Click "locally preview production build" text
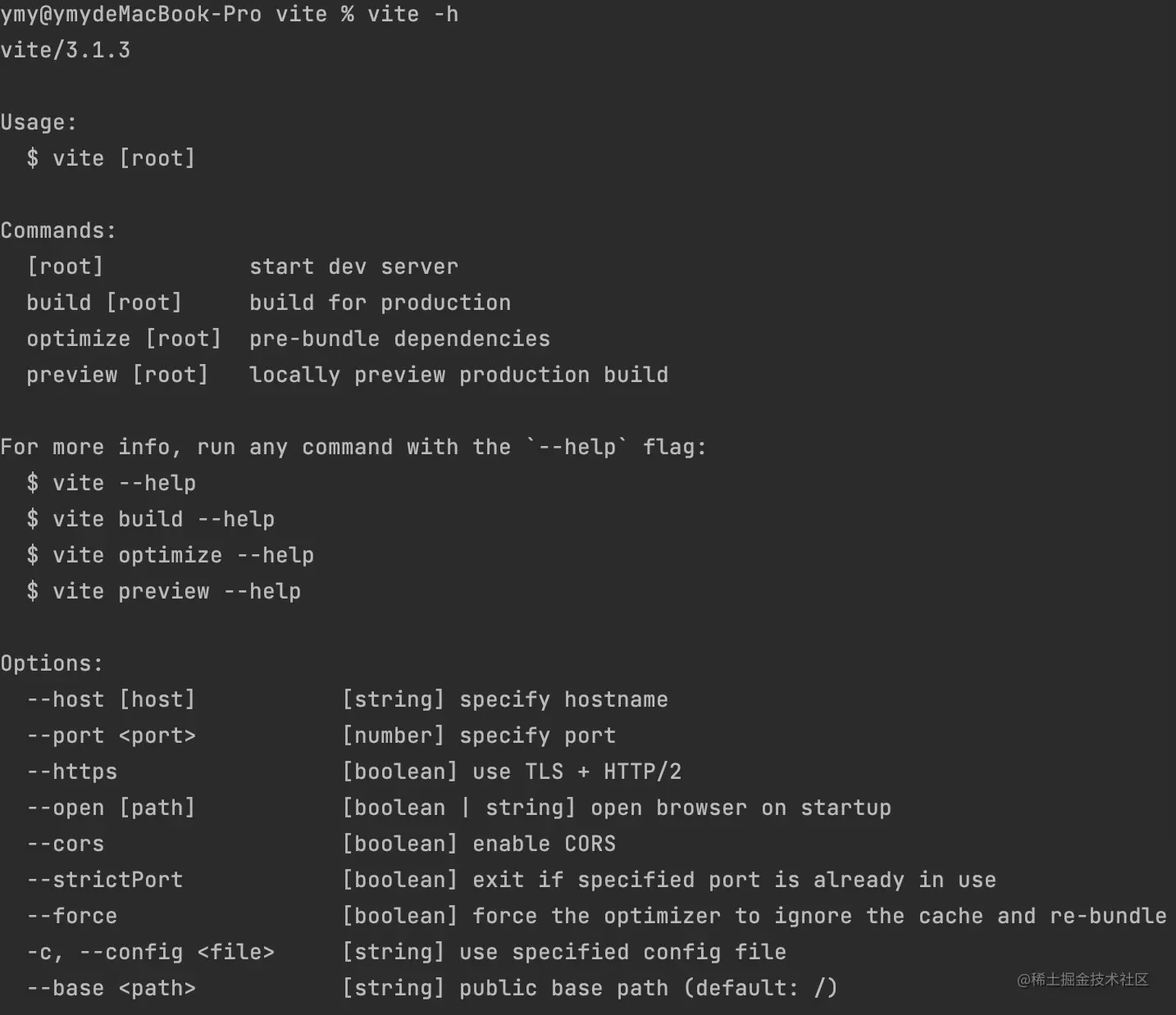Image resolution: width=1176 pixels, height=1015 pixels. 458,376
